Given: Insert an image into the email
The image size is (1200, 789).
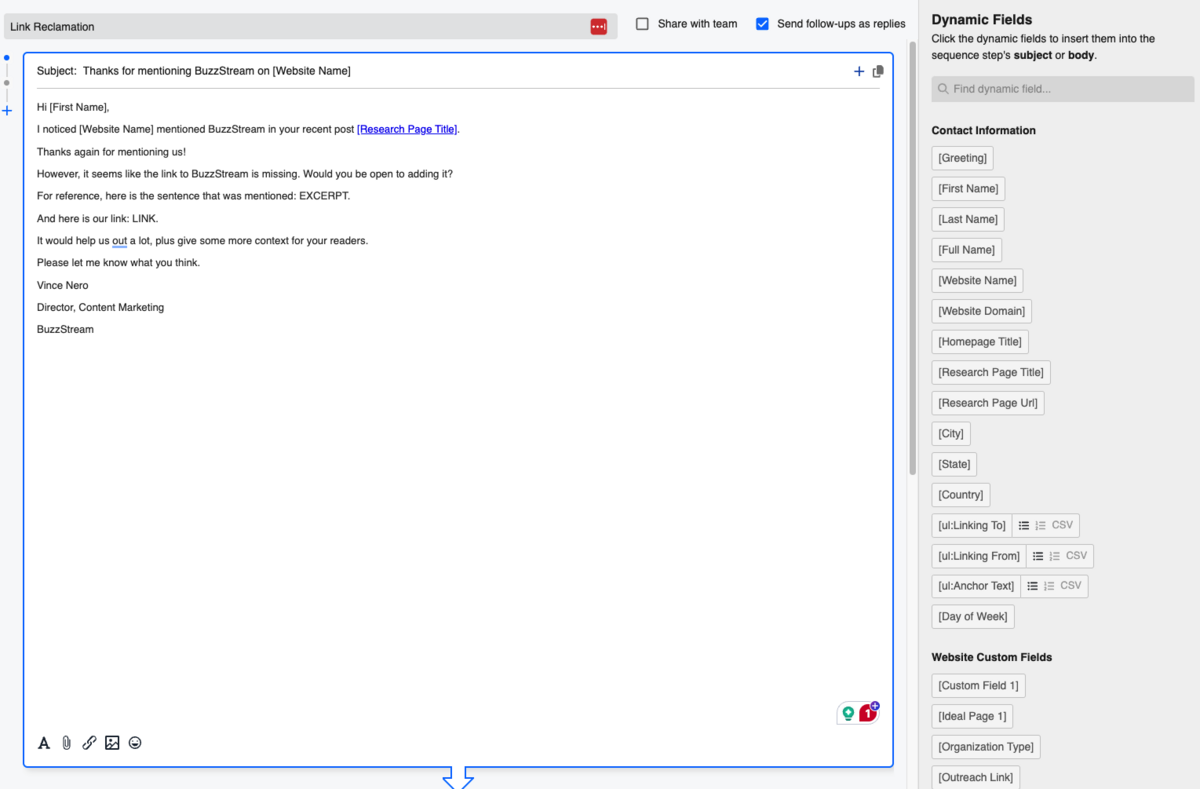Looking at the screenshot, I should [111, 742].
